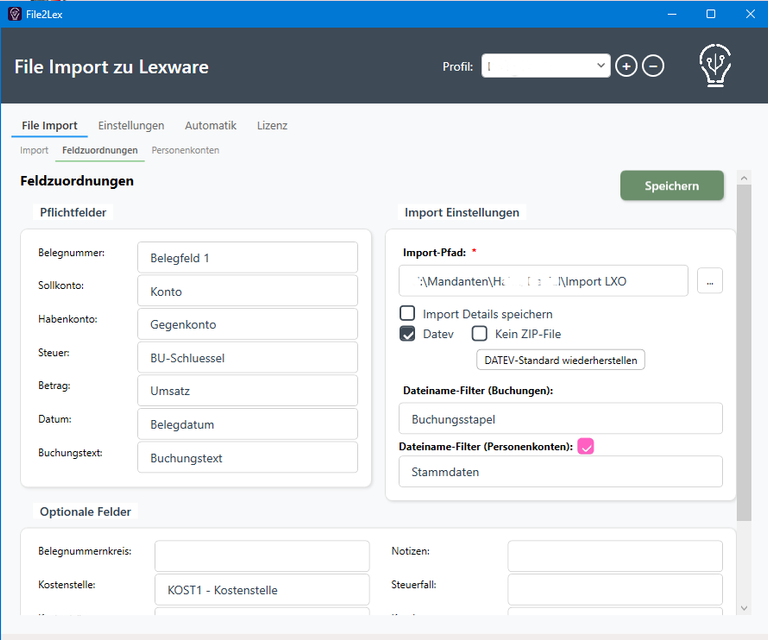The width and height of the screenshot is (768, 640).
Task: Click the empty Steuerfall field
Action: tap(615, 590)
